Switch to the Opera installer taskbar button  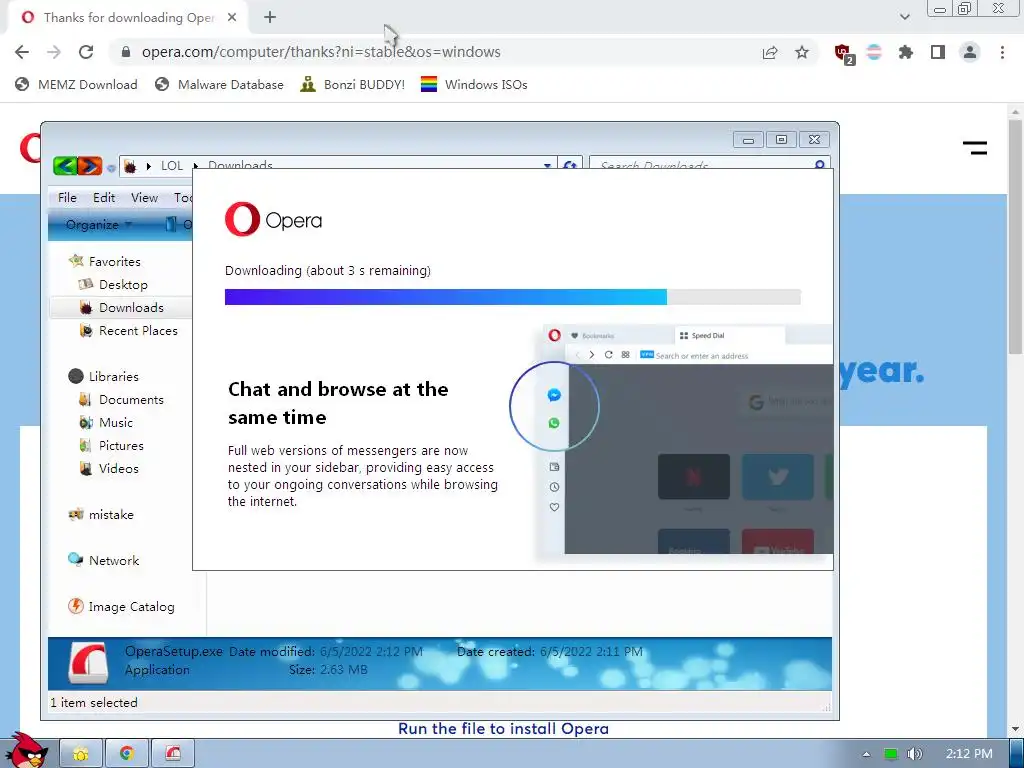173,754
